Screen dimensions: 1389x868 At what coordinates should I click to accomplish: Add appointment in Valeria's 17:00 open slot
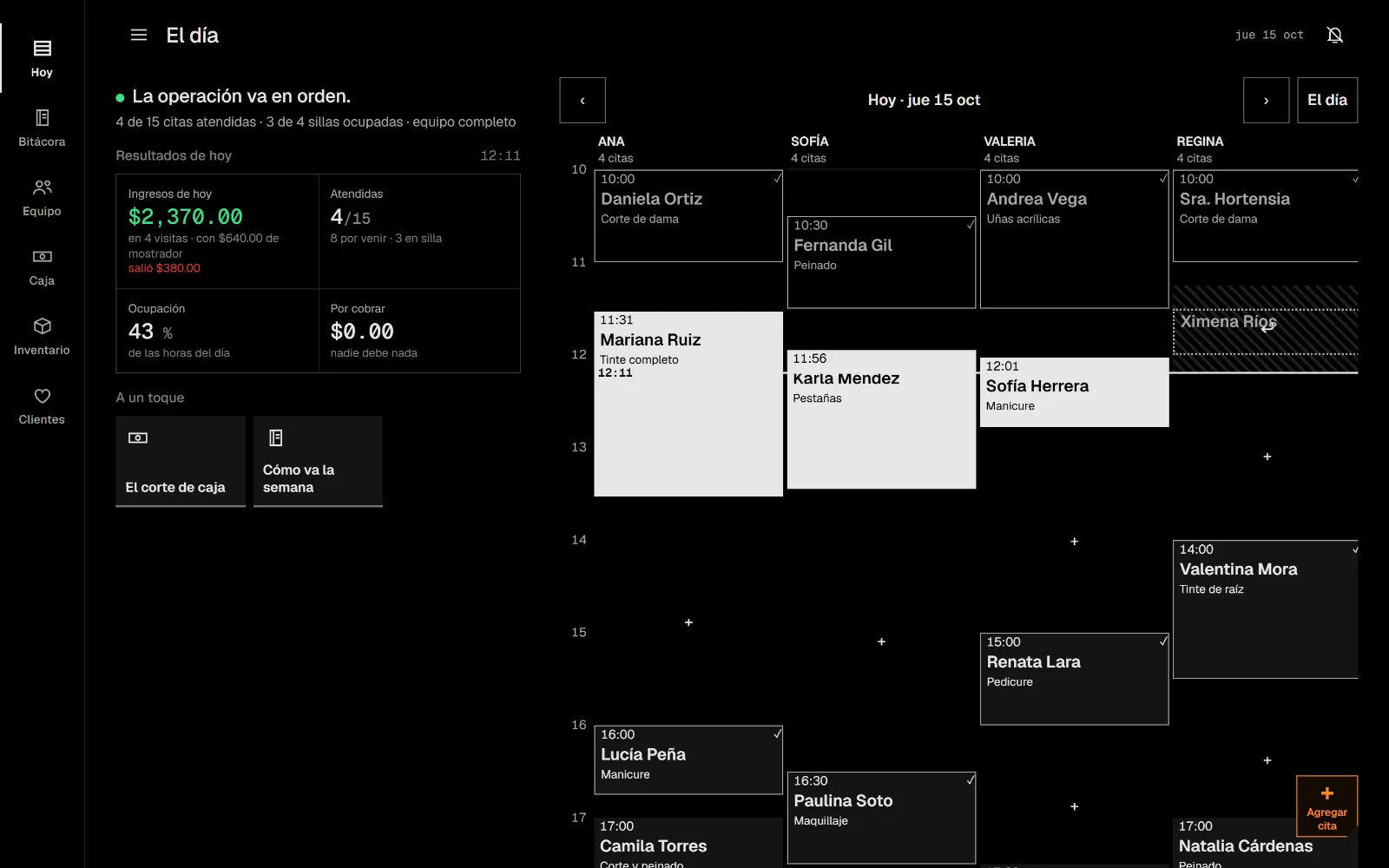coord(1074,806)
